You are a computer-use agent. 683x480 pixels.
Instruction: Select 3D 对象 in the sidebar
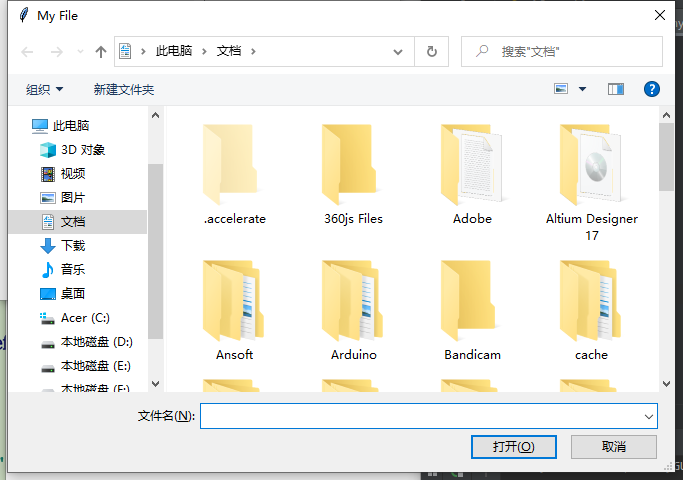click(83, 150)
